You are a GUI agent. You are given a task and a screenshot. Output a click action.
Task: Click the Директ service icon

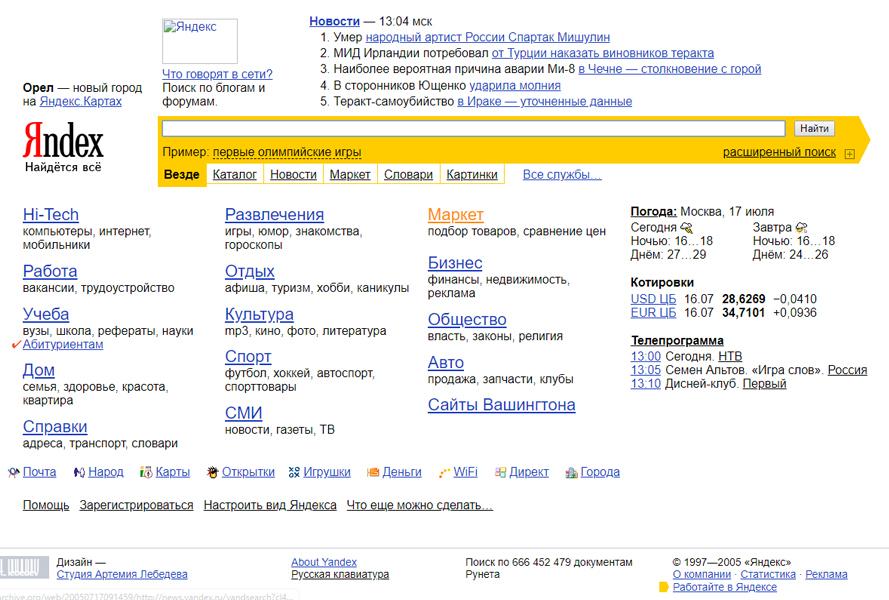(x=500, y=472)
